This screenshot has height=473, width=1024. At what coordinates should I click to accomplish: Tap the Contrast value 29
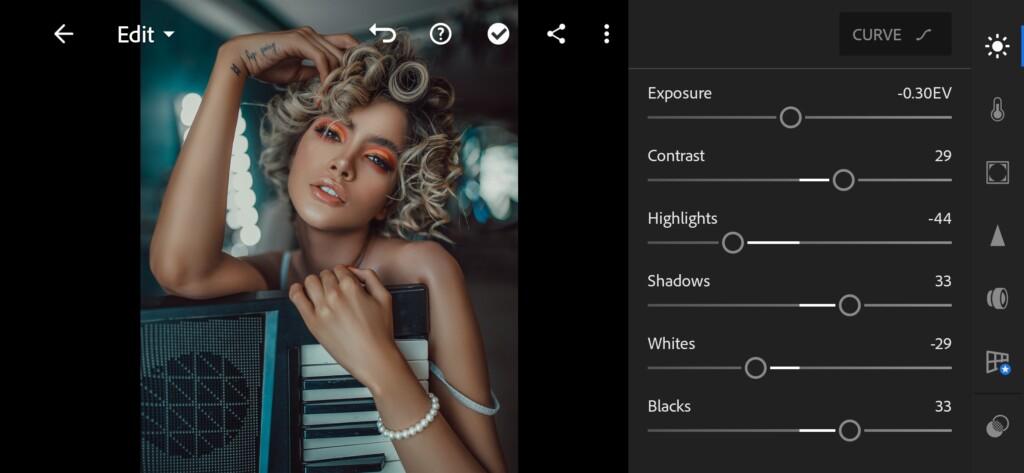(943, 156)
